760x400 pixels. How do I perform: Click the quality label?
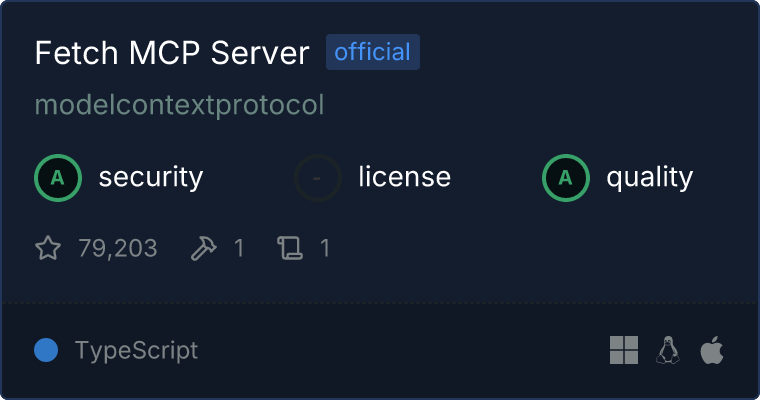(x=650, y=177)
